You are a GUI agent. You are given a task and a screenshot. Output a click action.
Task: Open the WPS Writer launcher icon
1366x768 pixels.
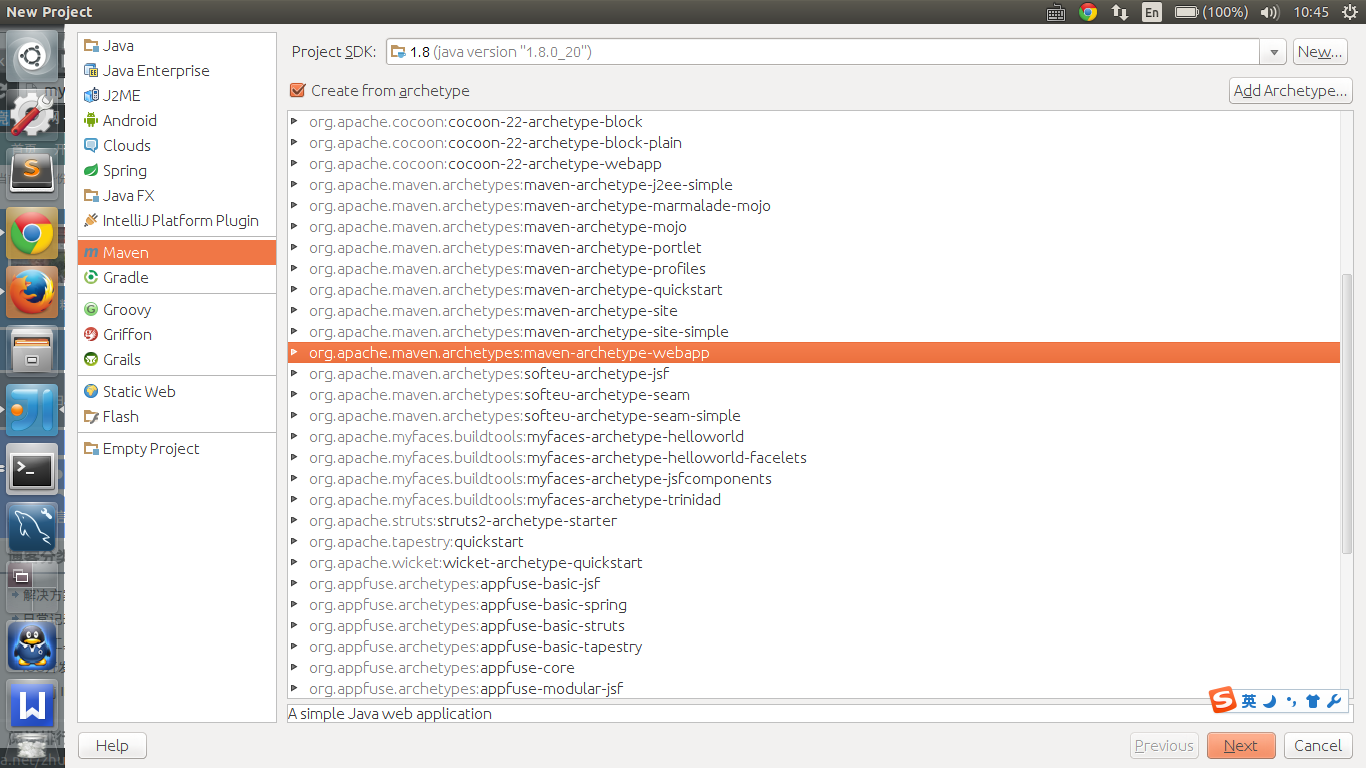click(x=32, y=705)
